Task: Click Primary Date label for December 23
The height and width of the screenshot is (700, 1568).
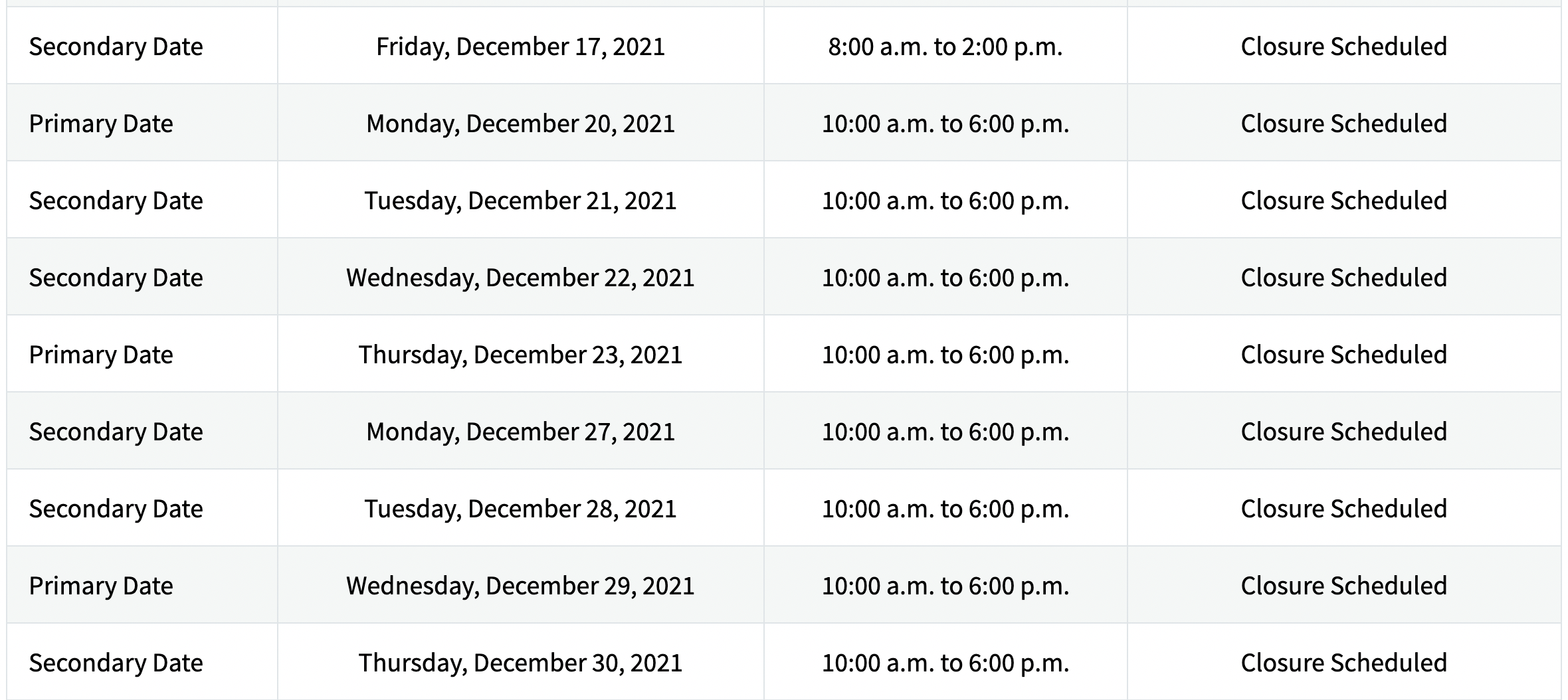Action: (x=101, y=355)
